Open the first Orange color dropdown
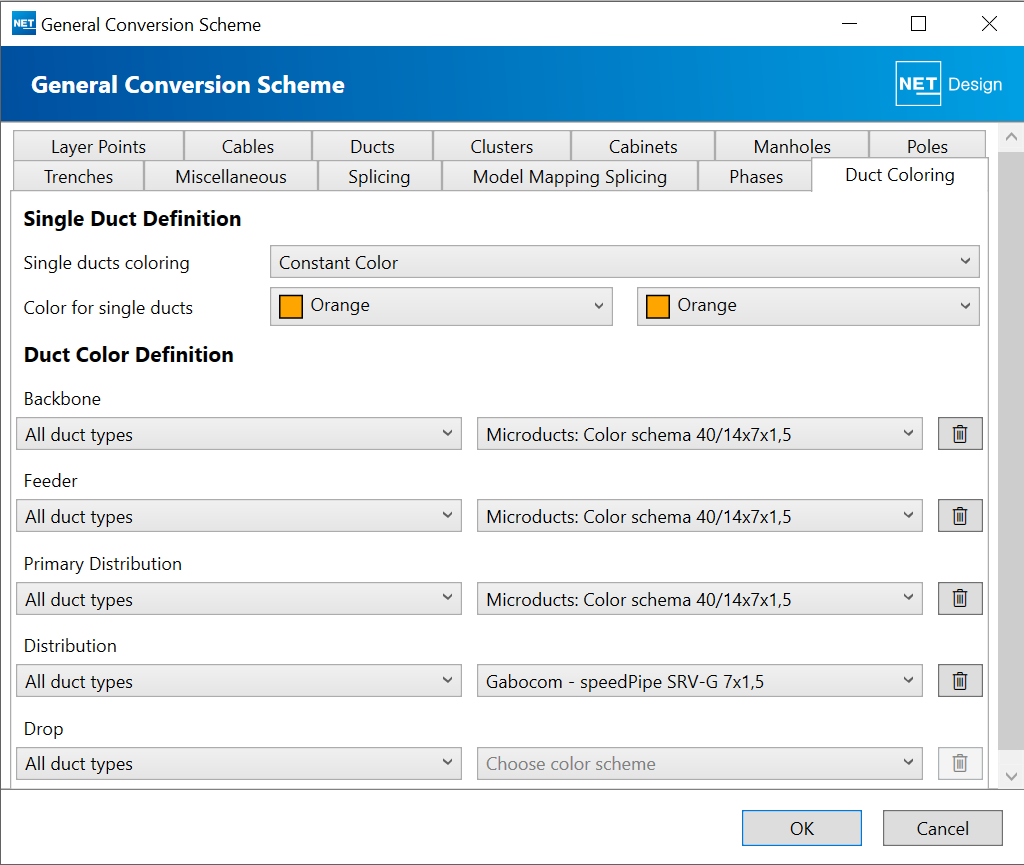Screen dimensions: 1024x865 pos(441,306)
